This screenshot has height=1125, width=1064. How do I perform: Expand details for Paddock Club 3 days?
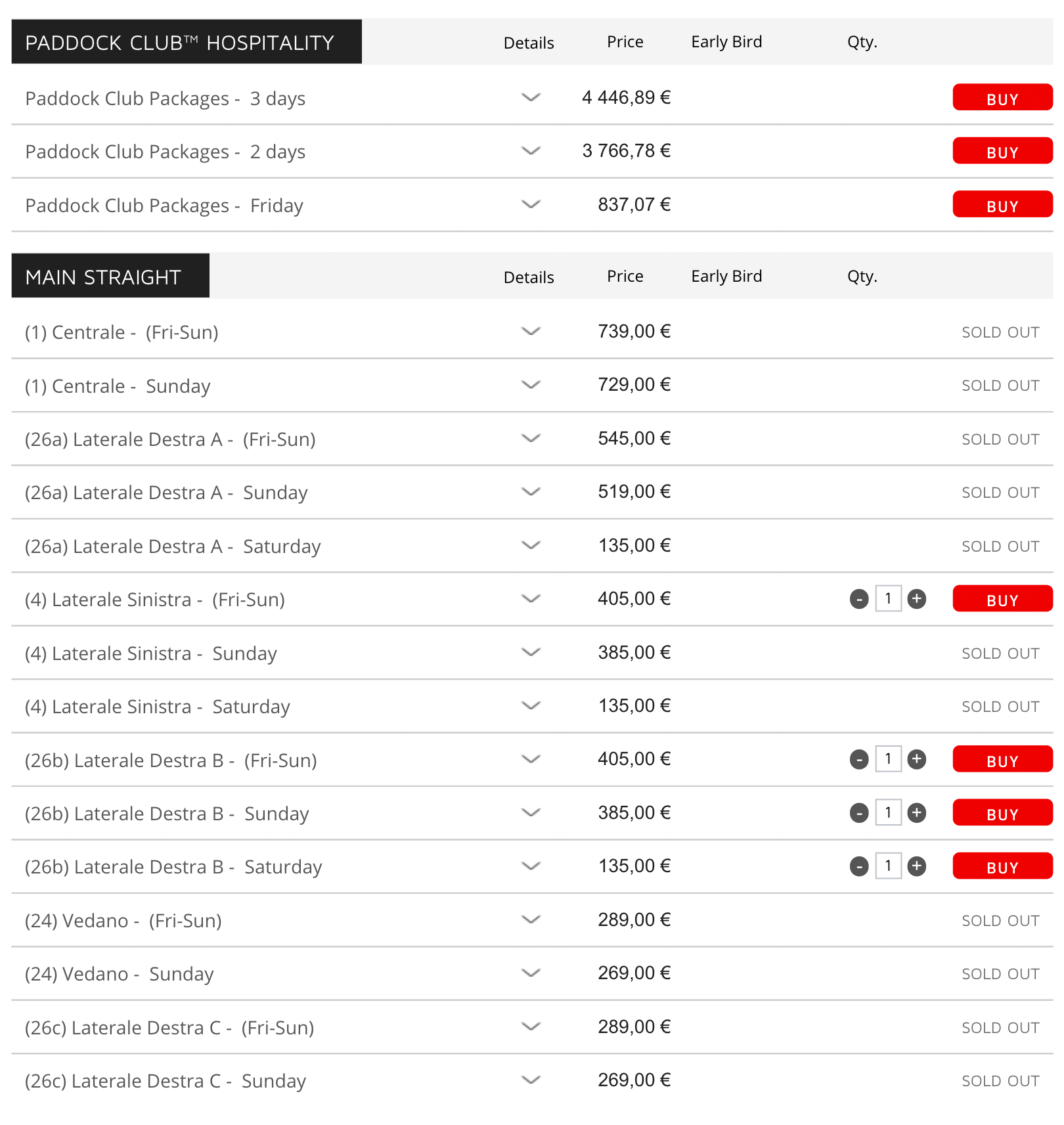coord(530,97)
